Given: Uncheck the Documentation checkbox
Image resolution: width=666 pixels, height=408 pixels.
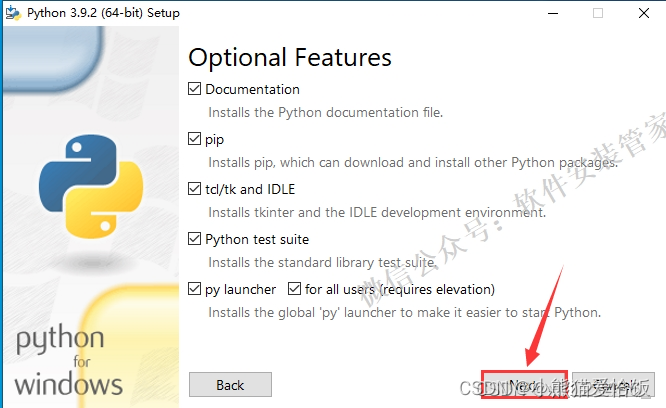Looking at the screenshot, I should point(195,89).
